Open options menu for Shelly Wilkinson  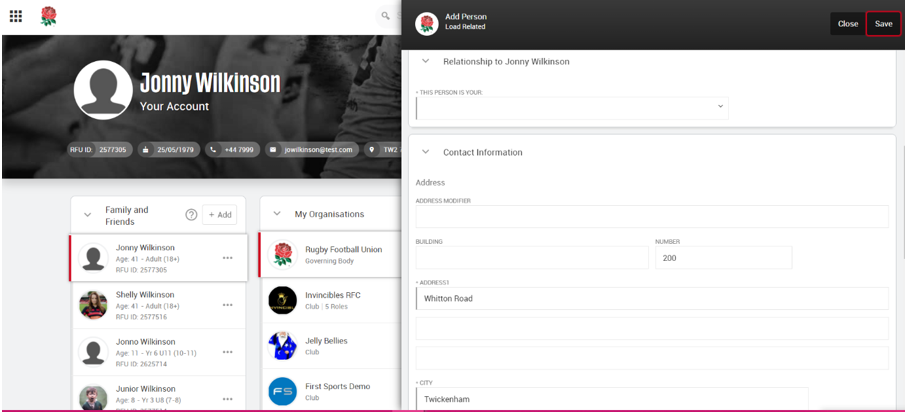(228, 305)
